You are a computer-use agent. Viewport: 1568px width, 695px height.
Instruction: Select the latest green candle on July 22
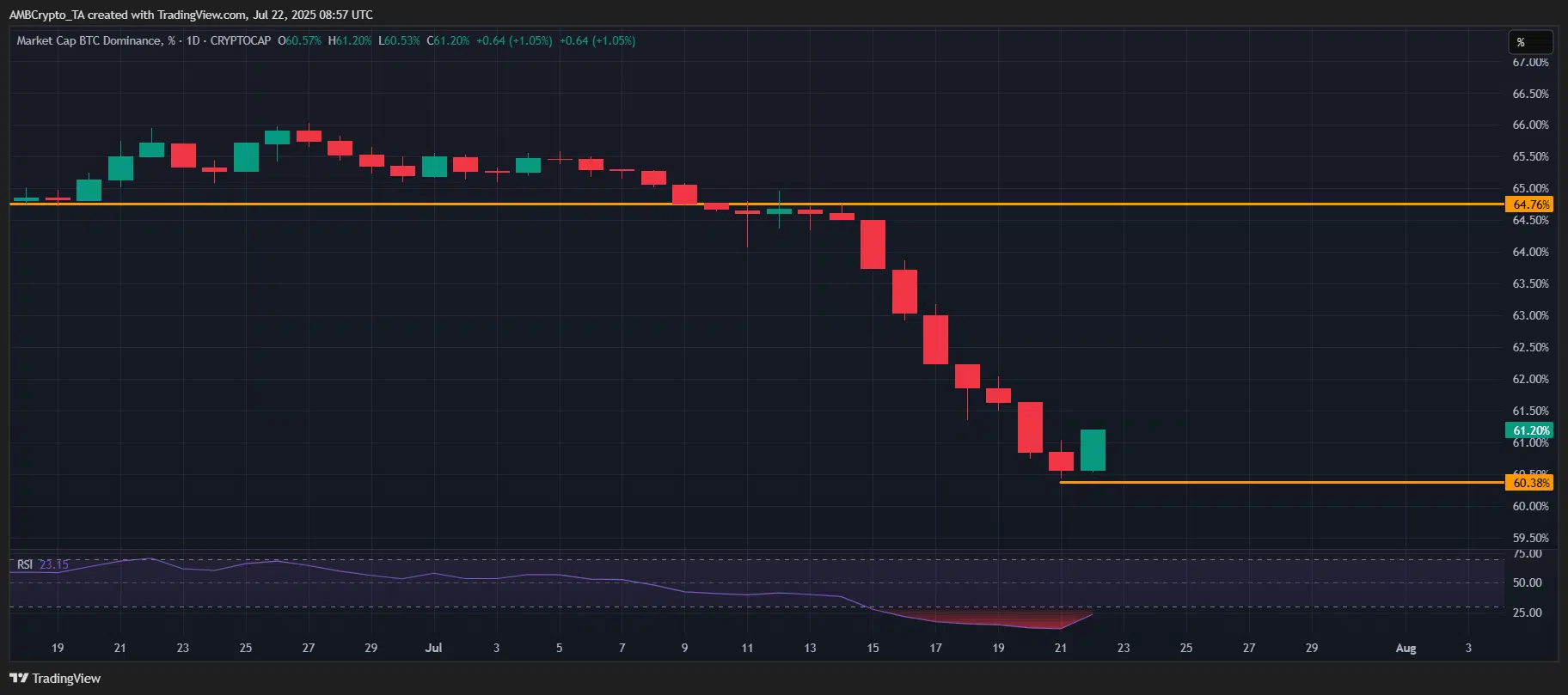[x=1093, y=450]
